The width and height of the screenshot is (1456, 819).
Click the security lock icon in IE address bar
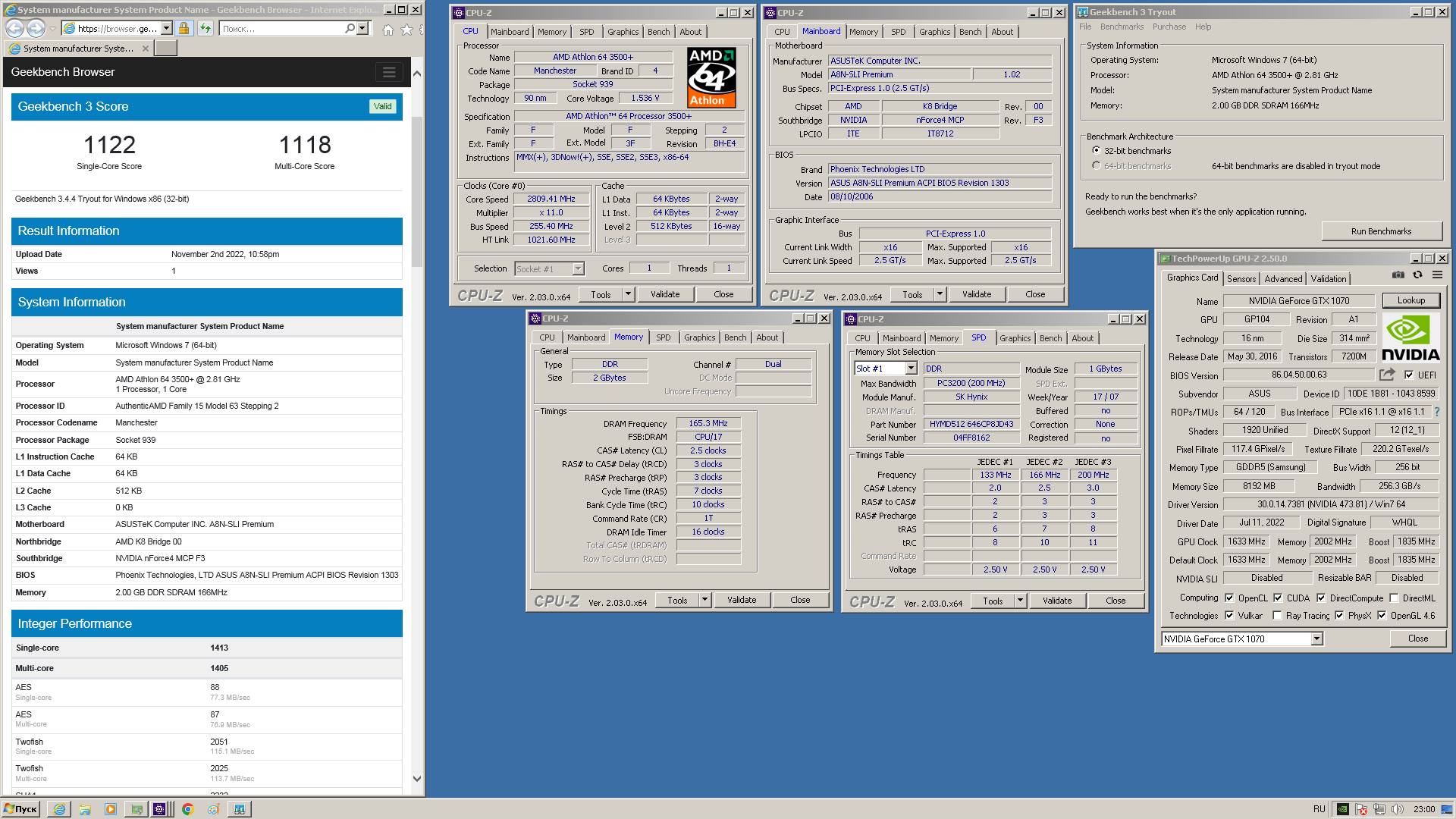(184, 28)
